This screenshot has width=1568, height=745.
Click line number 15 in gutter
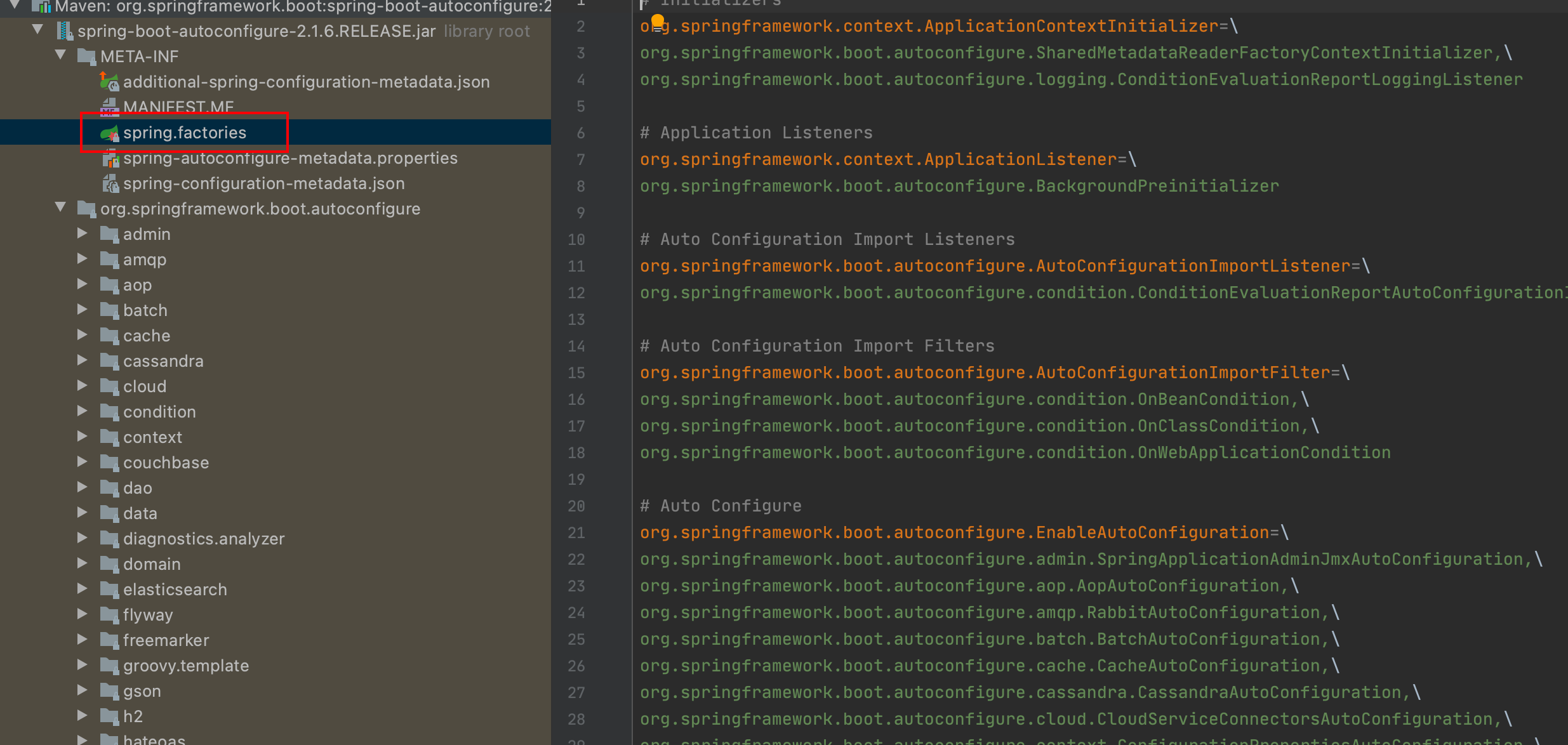coord(576,372)
